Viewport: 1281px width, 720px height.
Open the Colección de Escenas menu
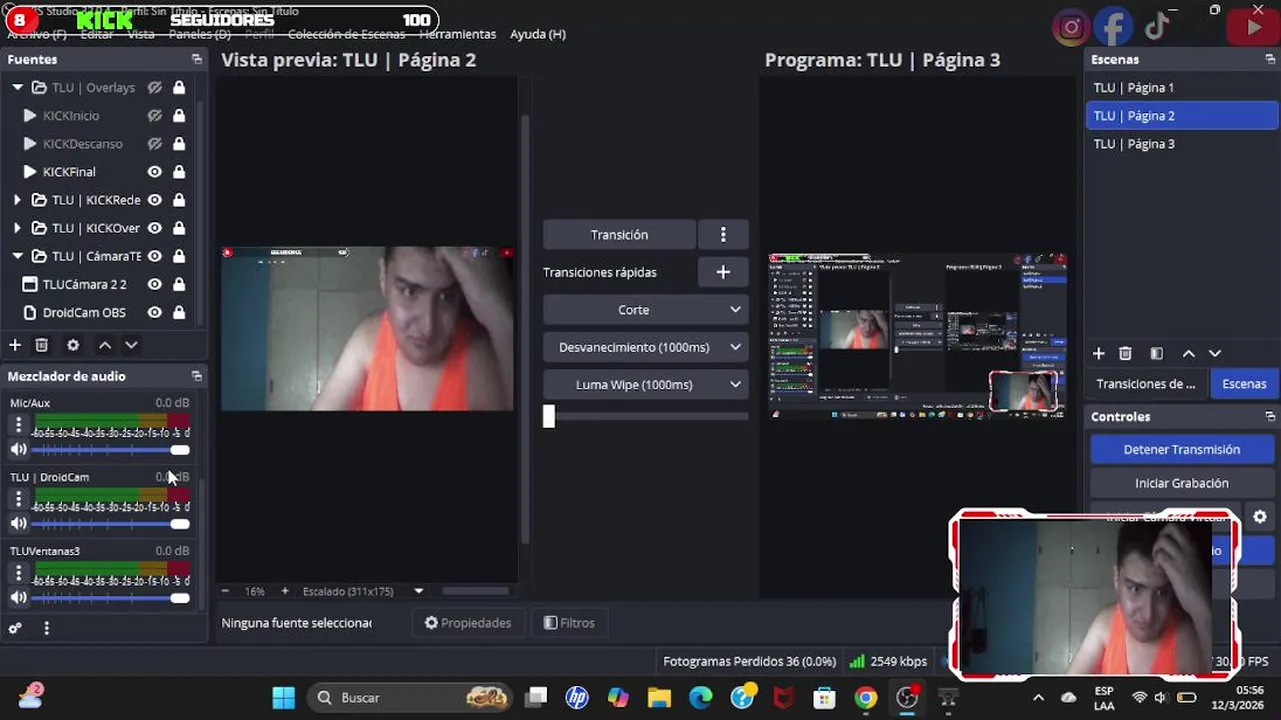(x=346, y=34)
